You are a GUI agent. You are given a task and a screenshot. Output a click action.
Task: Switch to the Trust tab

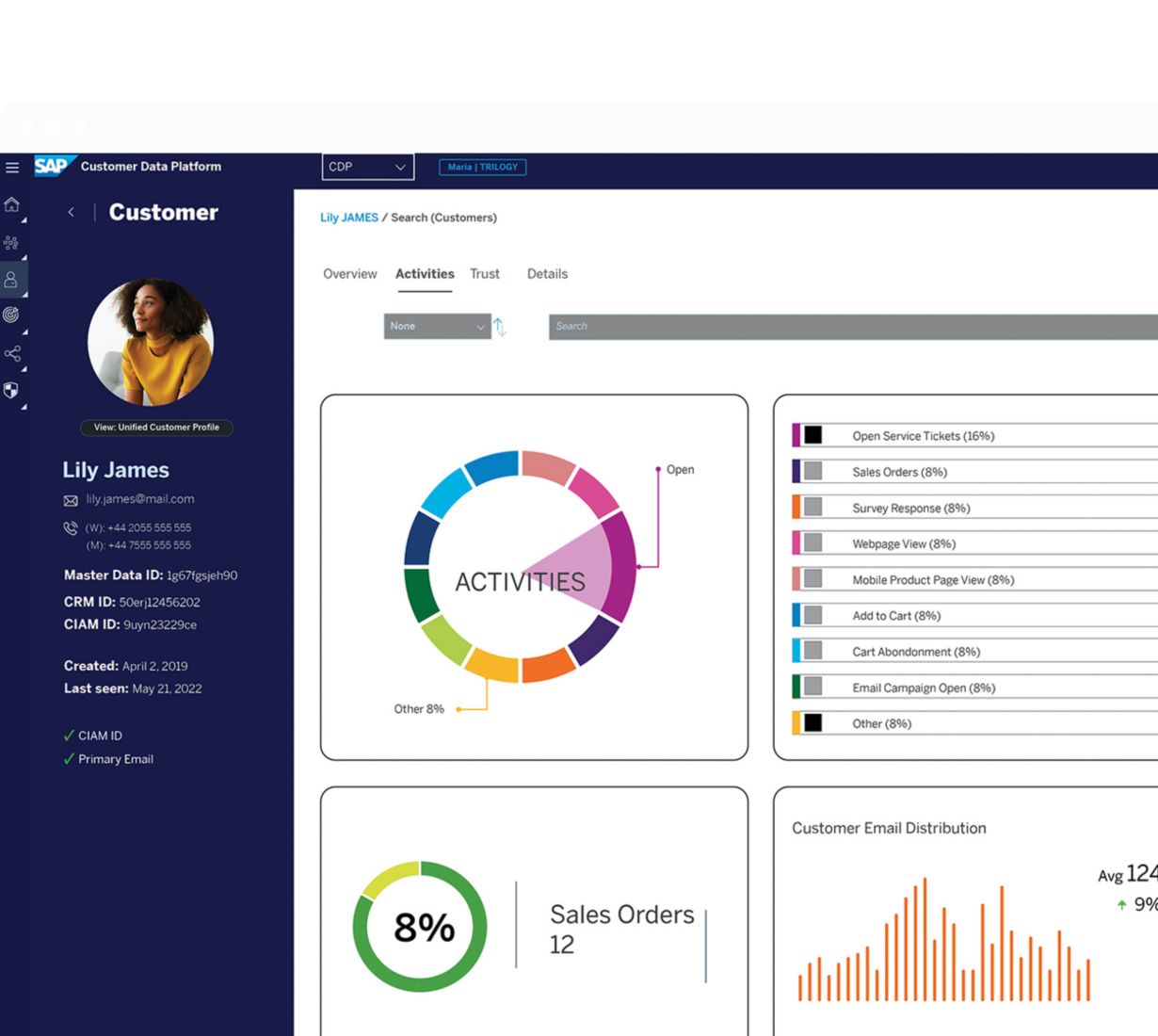point(485,274)
